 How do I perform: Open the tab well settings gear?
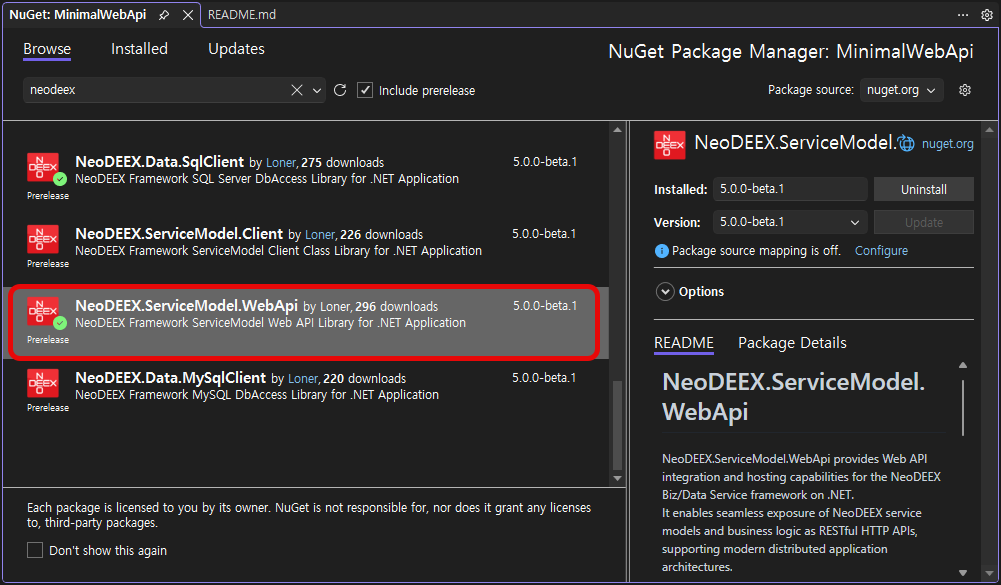[x=986, y=15]
